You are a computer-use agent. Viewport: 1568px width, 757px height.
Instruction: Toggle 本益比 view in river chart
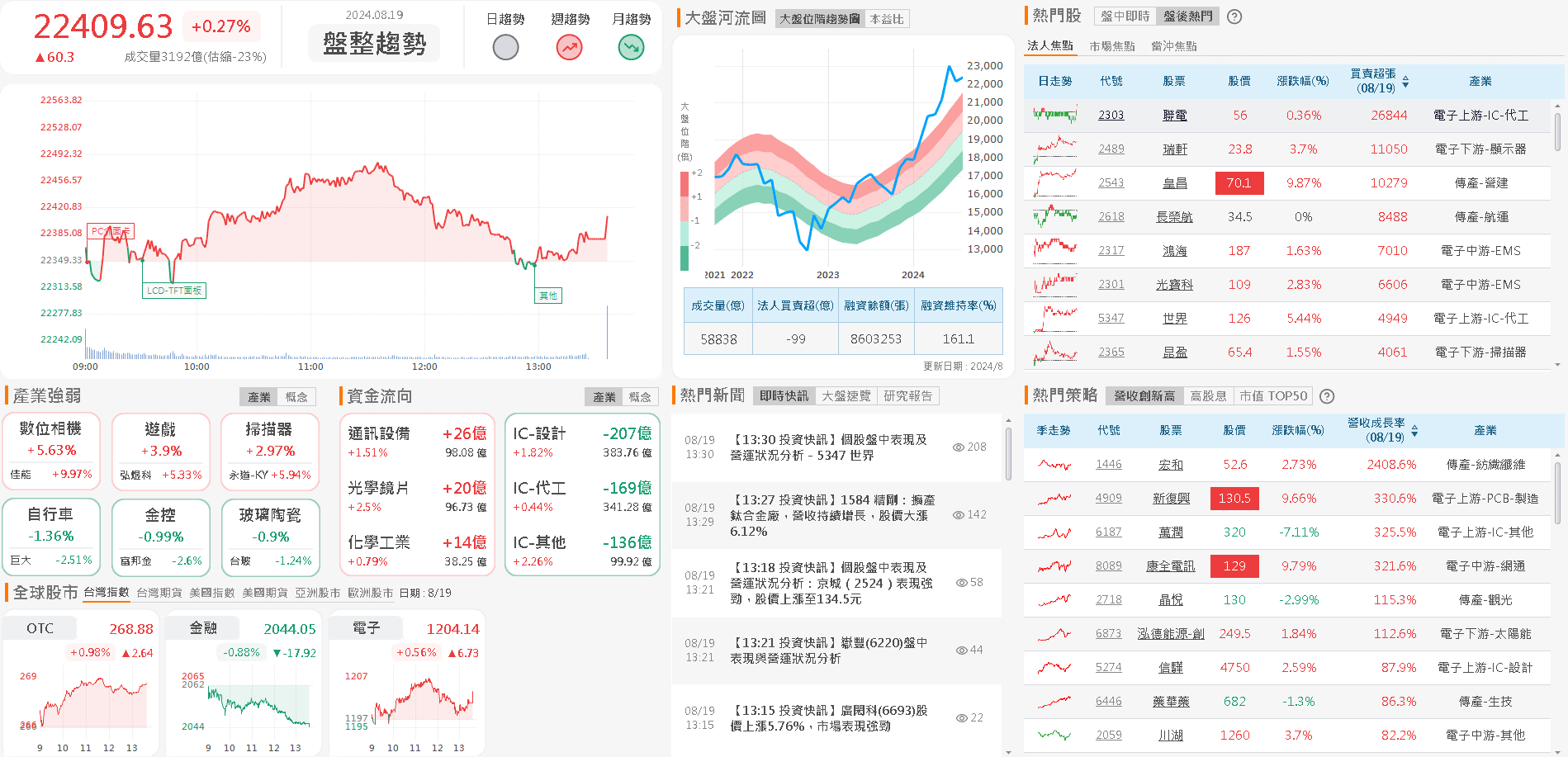coord(887,18)
